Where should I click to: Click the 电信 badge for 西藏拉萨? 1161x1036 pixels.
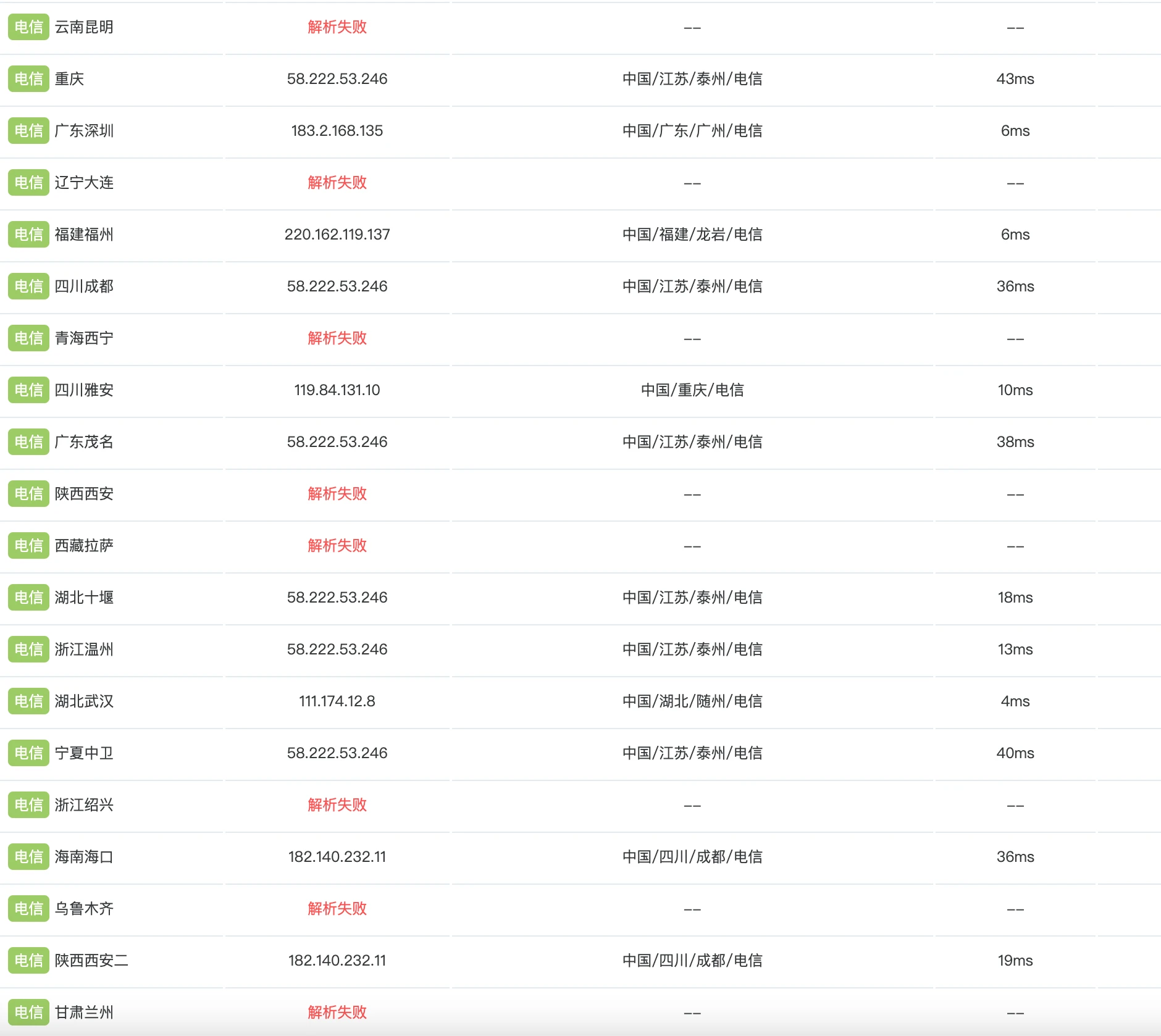(28, 546)
